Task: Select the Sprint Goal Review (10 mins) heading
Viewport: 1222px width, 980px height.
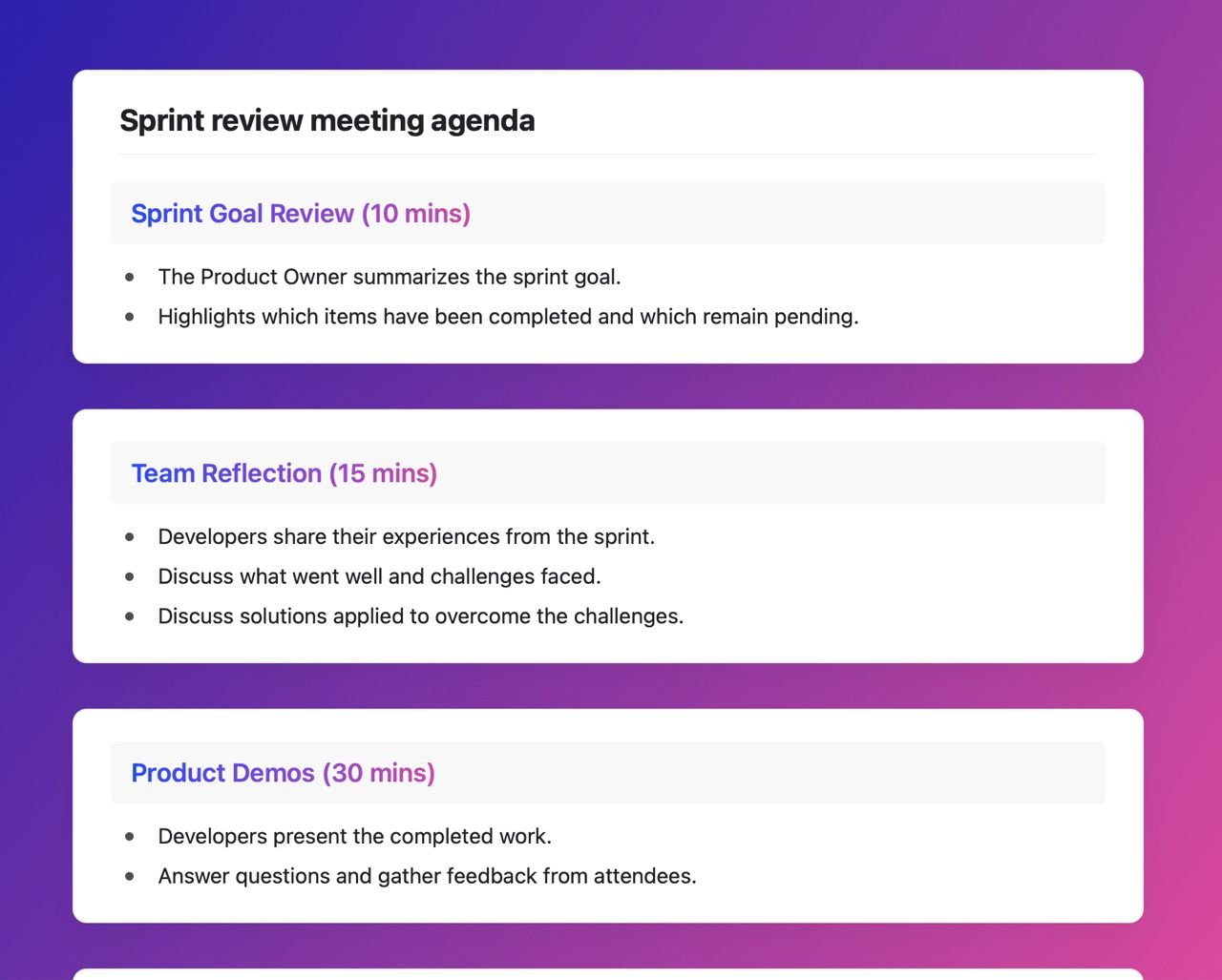Action: coord(301,213)
